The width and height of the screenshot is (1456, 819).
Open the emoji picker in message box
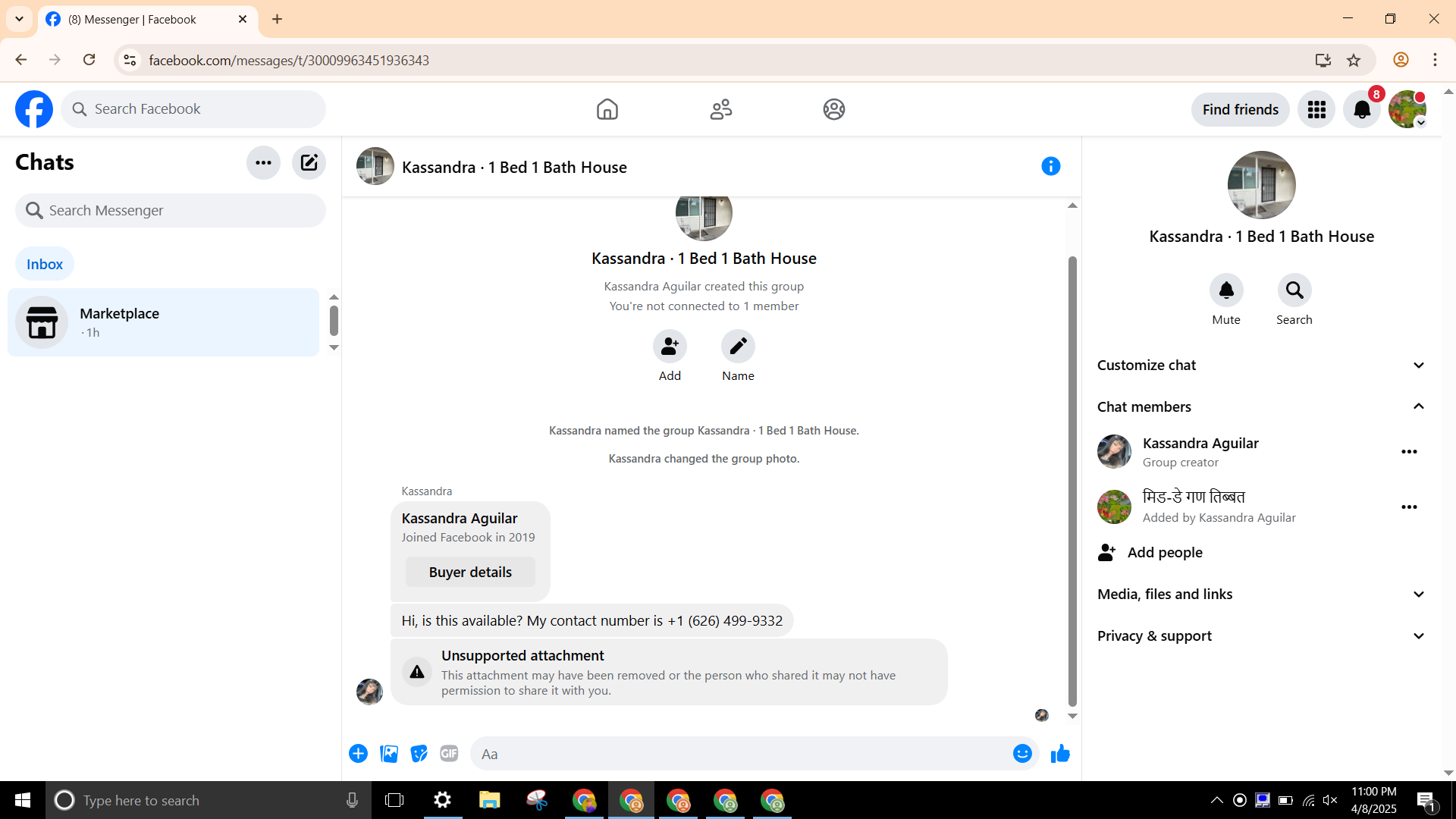(x=1022, y=754)
